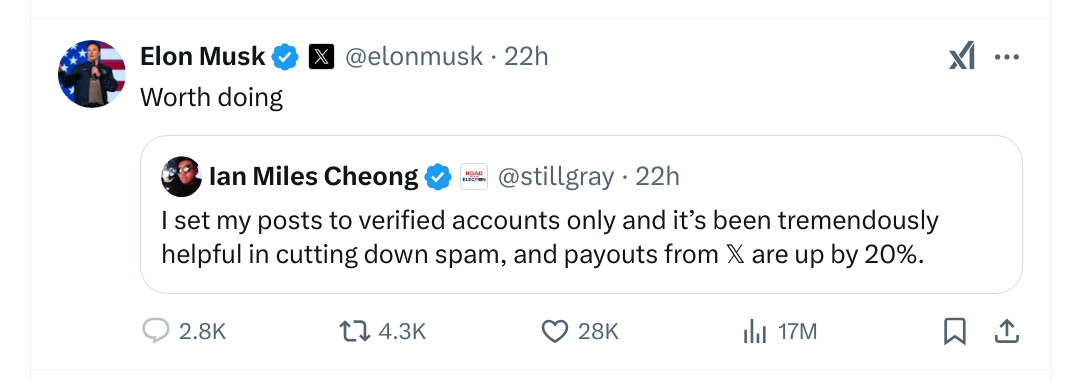The image size is (1074, 382).
Task: Open Elon Musk display name link
Action: [203, 57]
